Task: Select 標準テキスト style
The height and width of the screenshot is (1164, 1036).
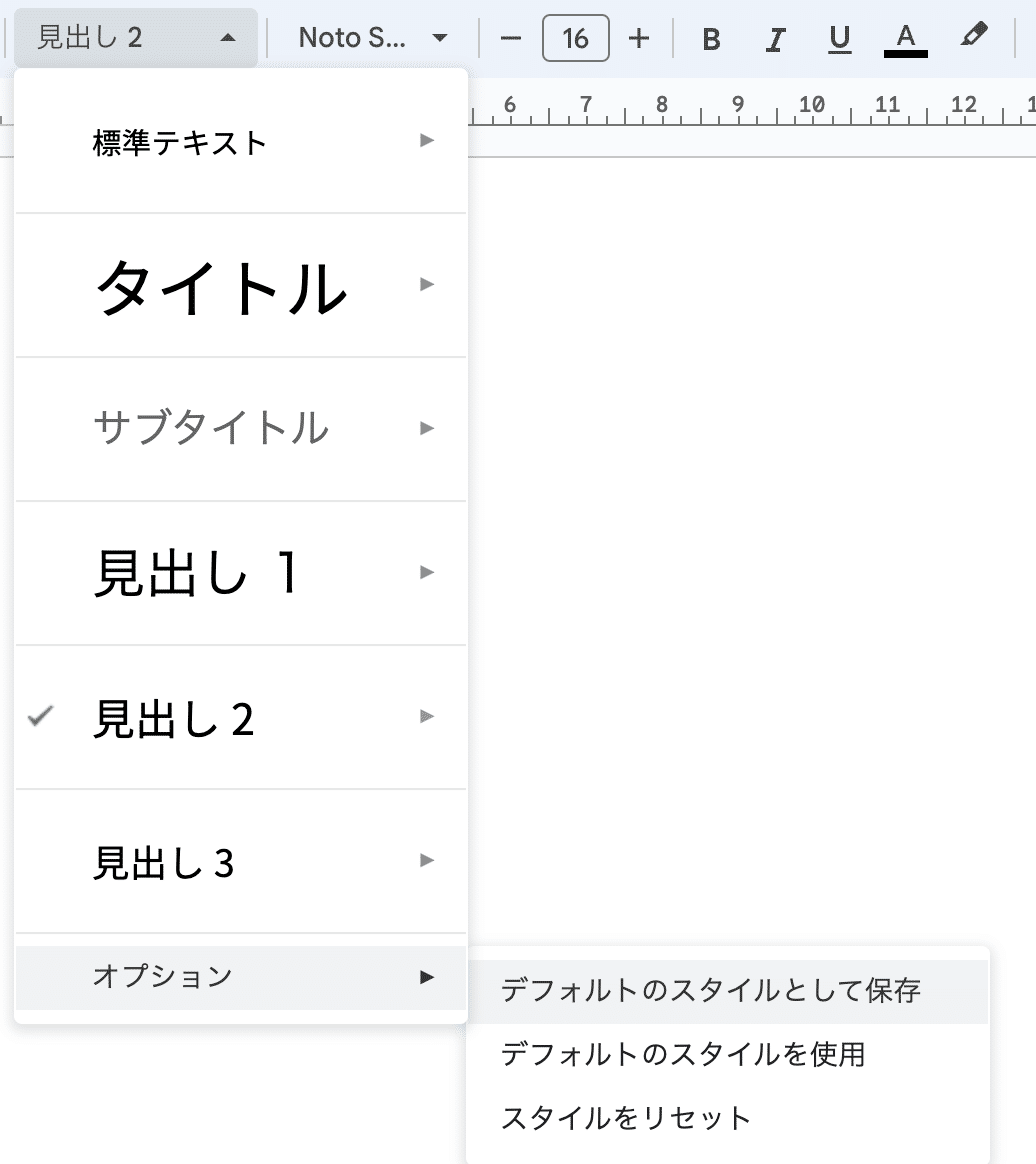Action: coord(240,142)
